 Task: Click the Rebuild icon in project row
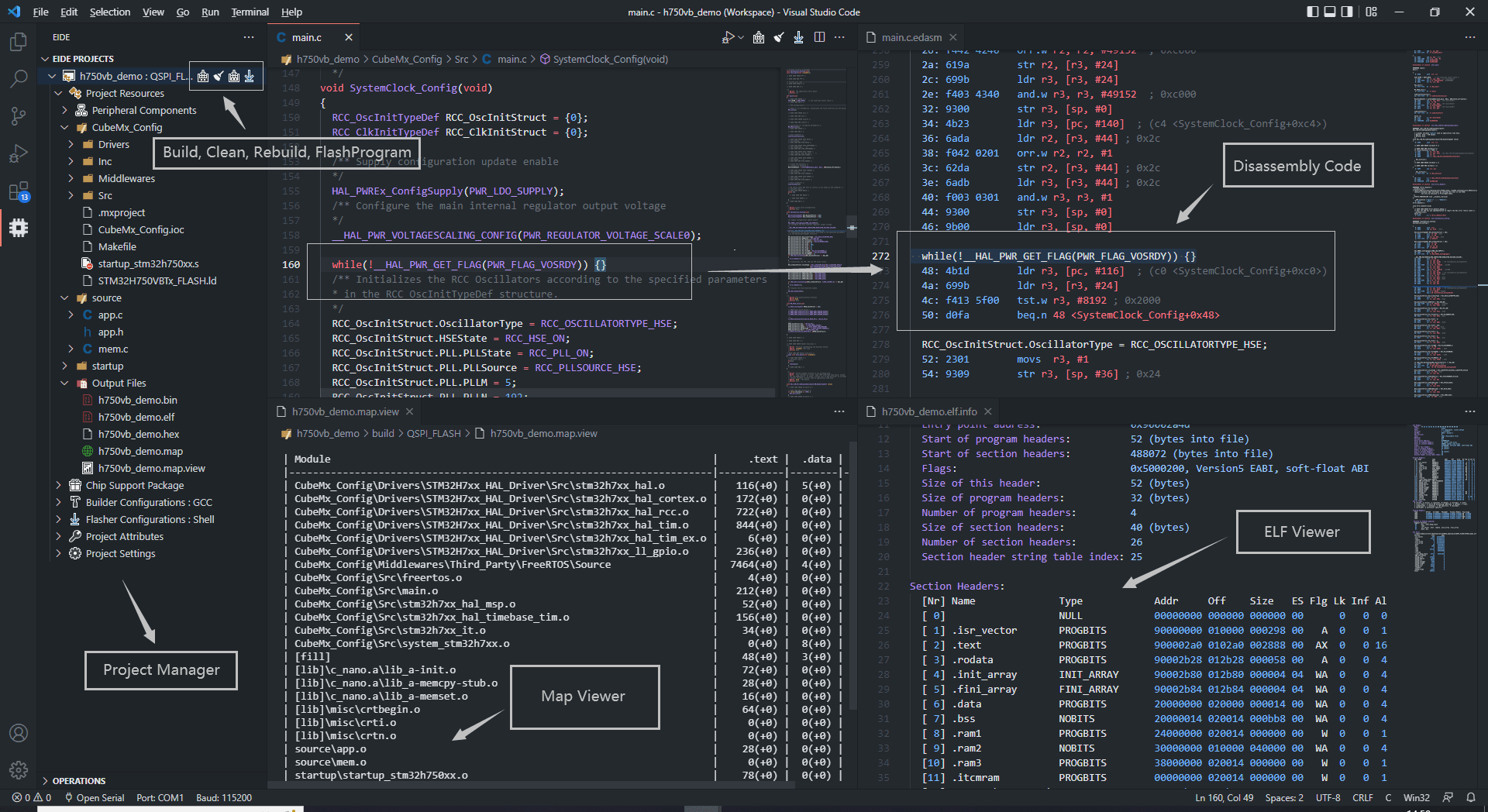(x=234, y=76)
